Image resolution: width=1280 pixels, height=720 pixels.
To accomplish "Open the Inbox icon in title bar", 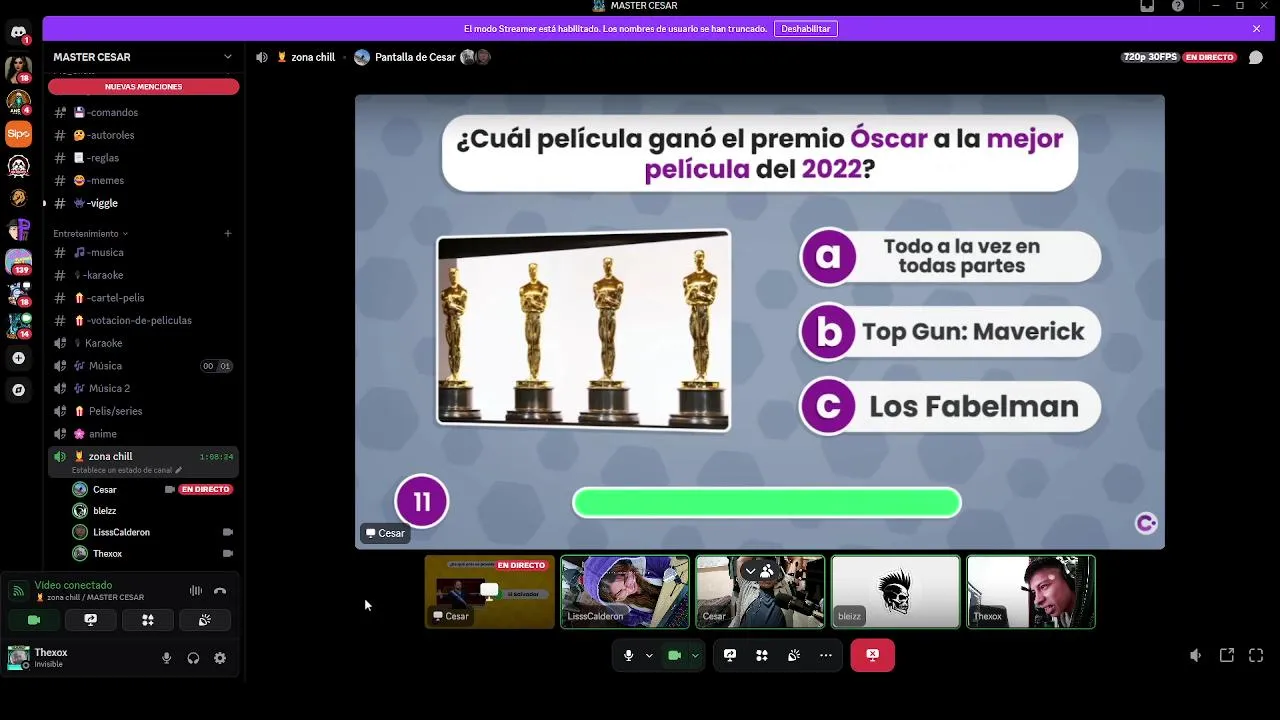I will [x=1147, y=6].
